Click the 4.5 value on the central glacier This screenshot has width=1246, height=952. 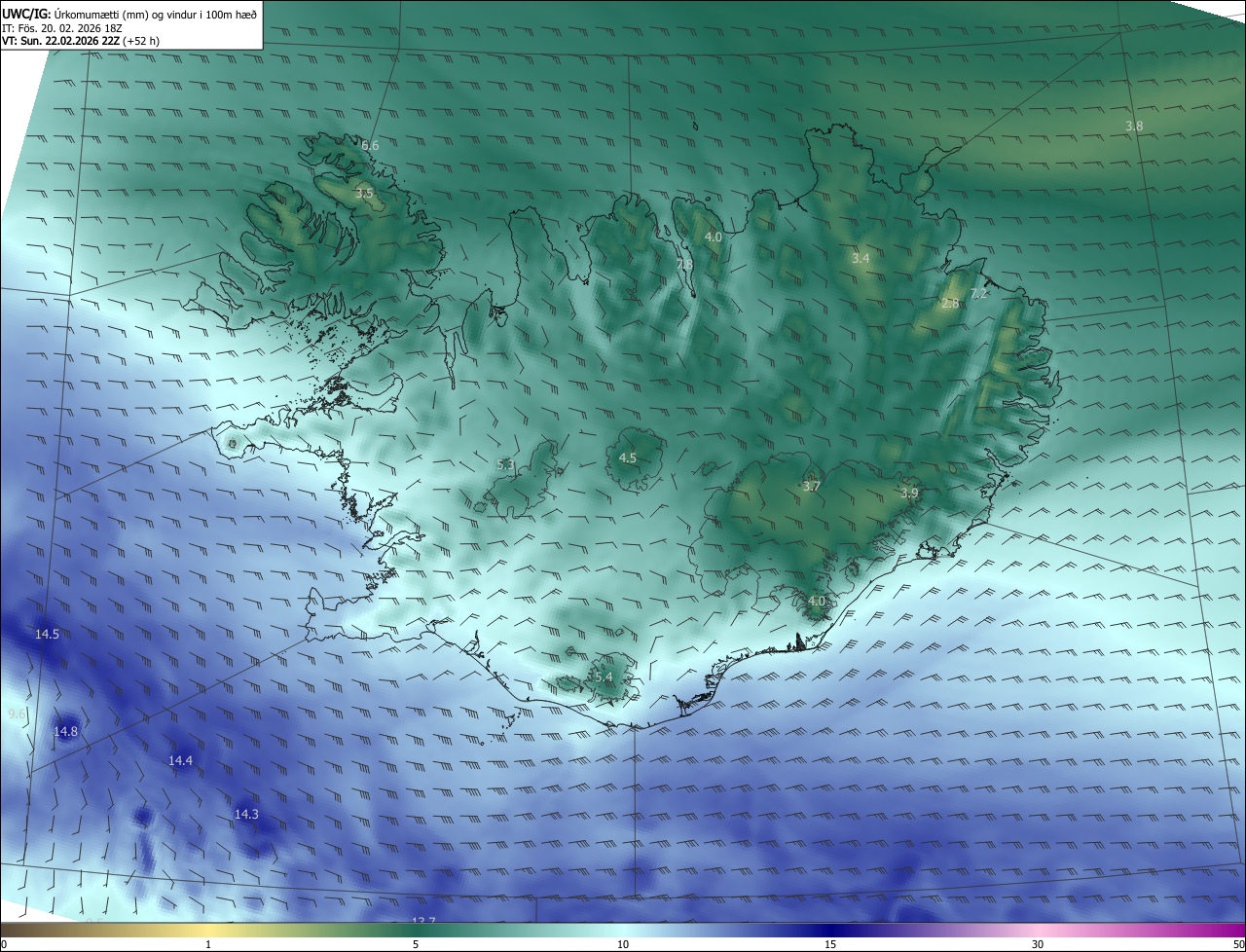[x=628, y=458]
